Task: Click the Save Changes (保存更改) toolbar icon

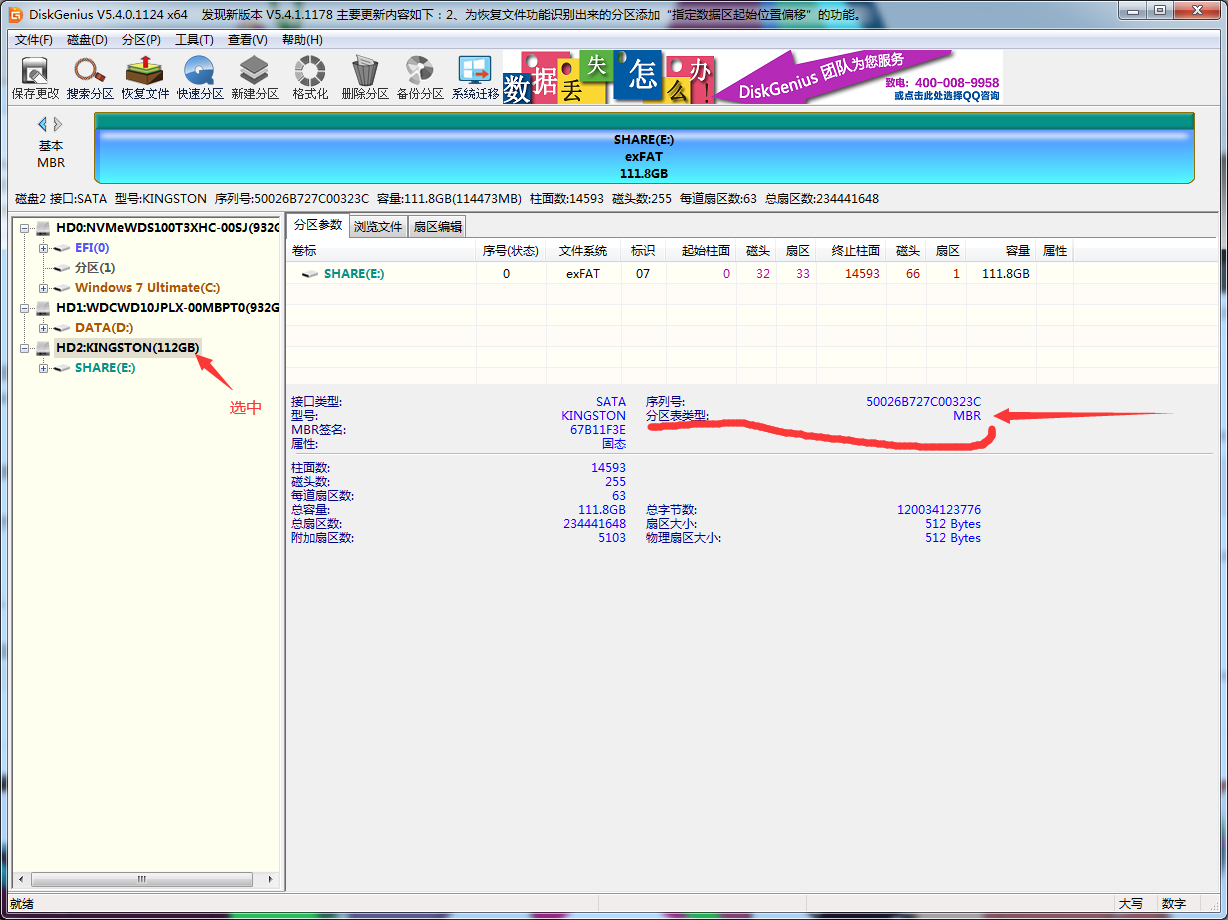Action: pos(35,78)
